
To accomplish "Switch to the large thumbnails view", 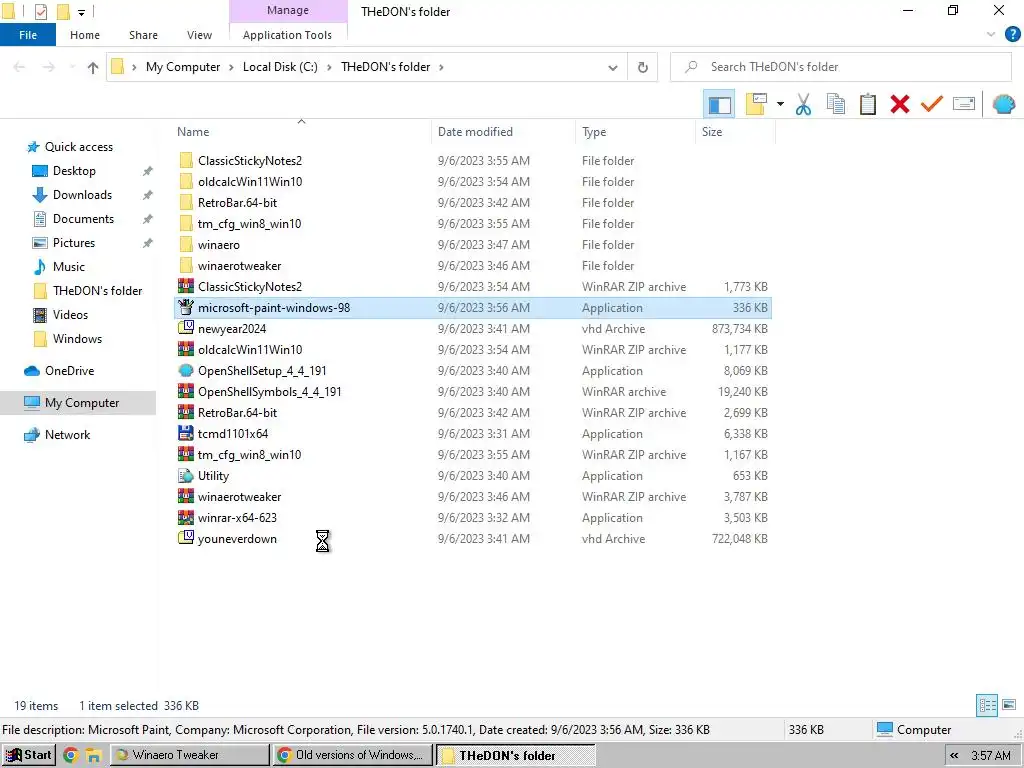I will (1009, 705).
